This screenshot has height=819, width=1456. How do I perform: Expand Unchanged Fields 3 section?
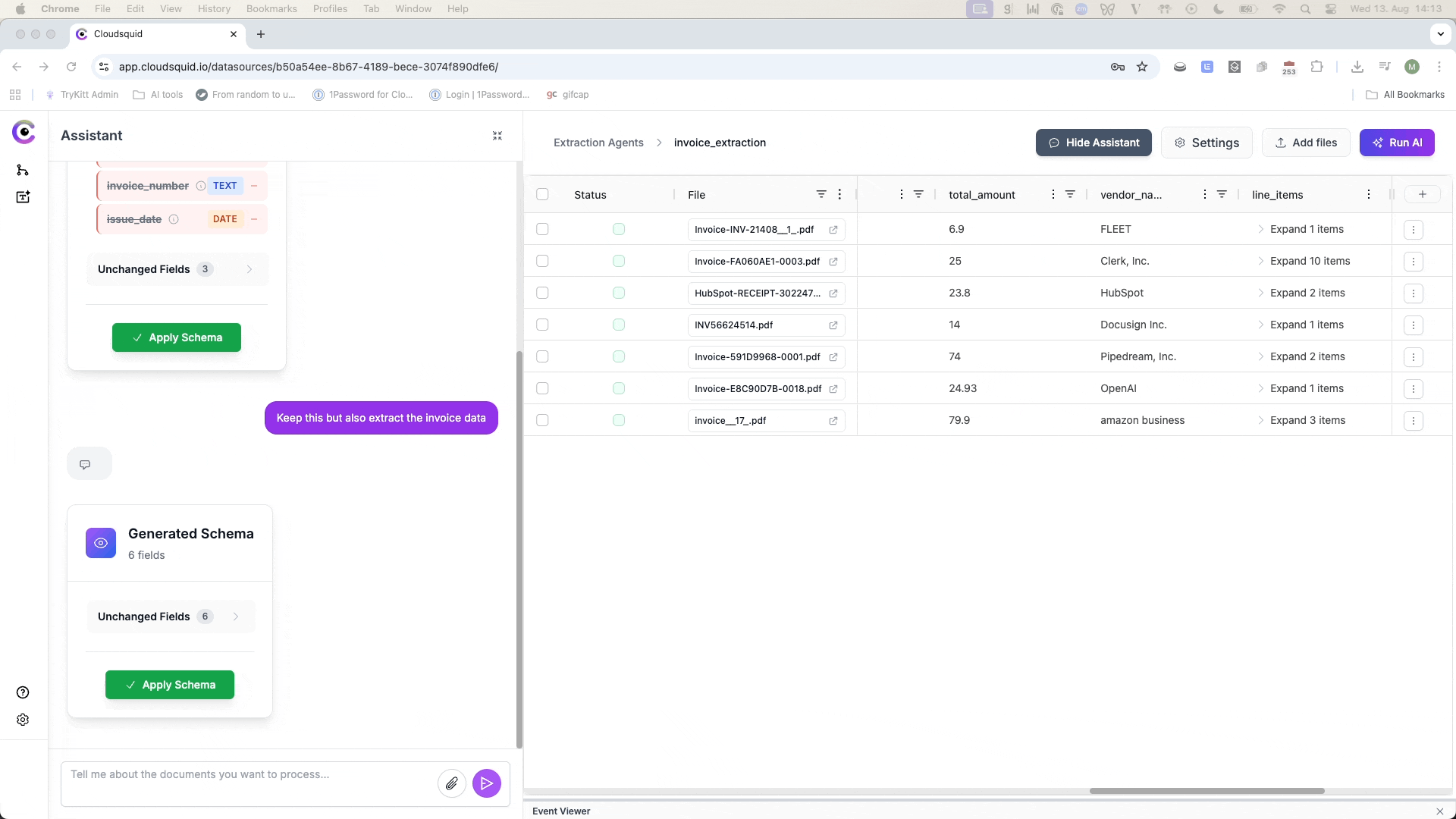coord(177,269)
